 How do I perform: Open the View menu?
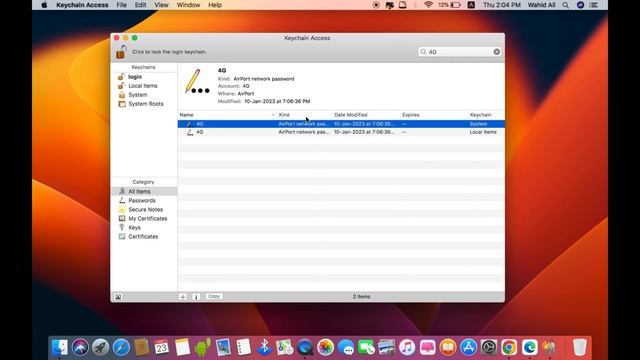(x=161, y=5)
